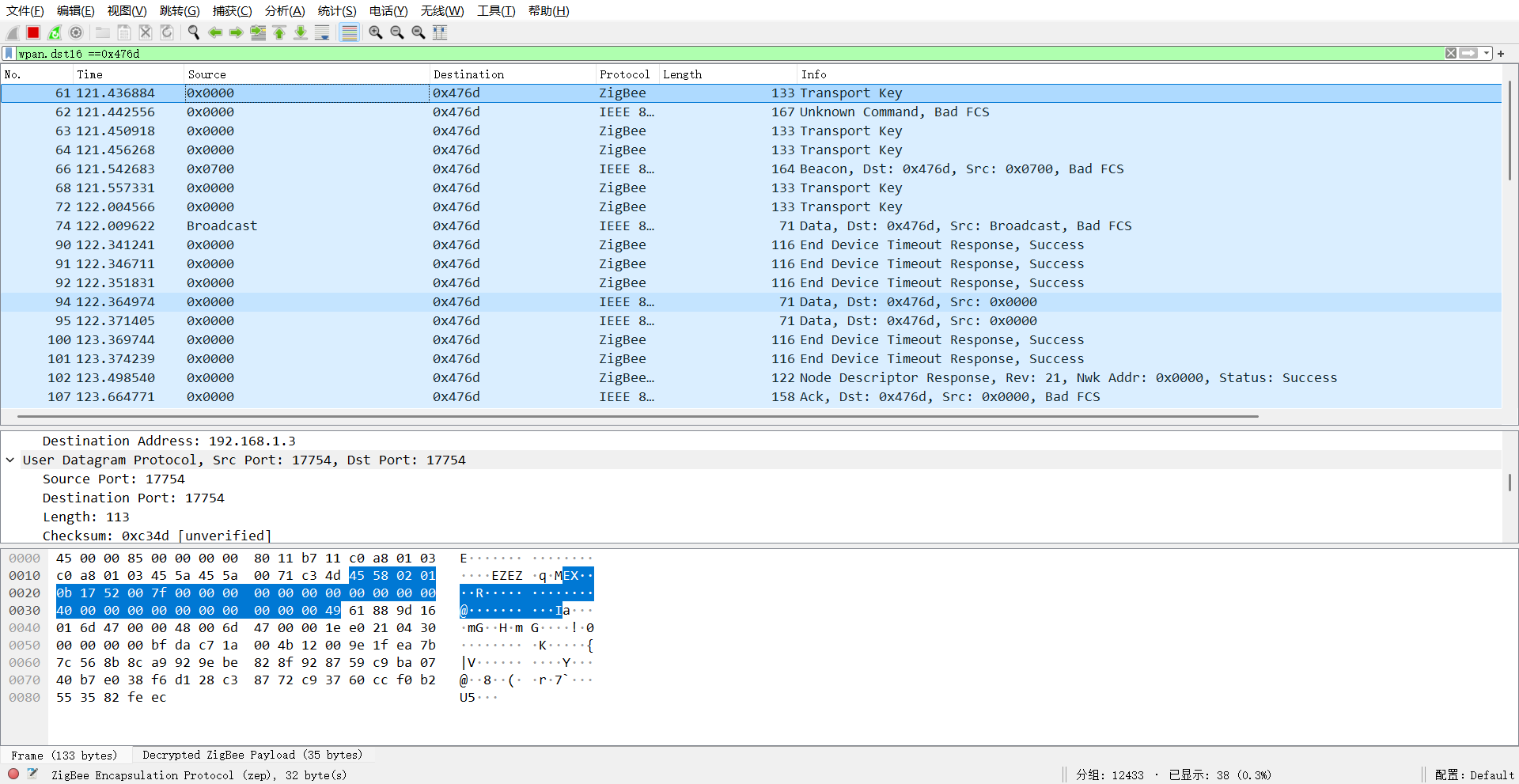1519x784 pixels.
Task: Switch to Frame (133 bytes) tab
Action: (x=64, y=755)
